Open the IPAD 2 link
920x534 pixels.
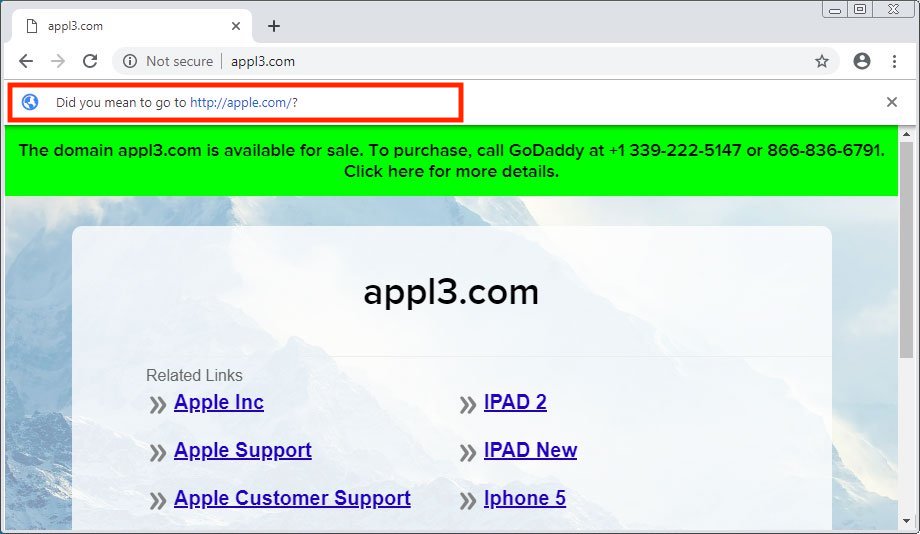click(x=515, y=403)
